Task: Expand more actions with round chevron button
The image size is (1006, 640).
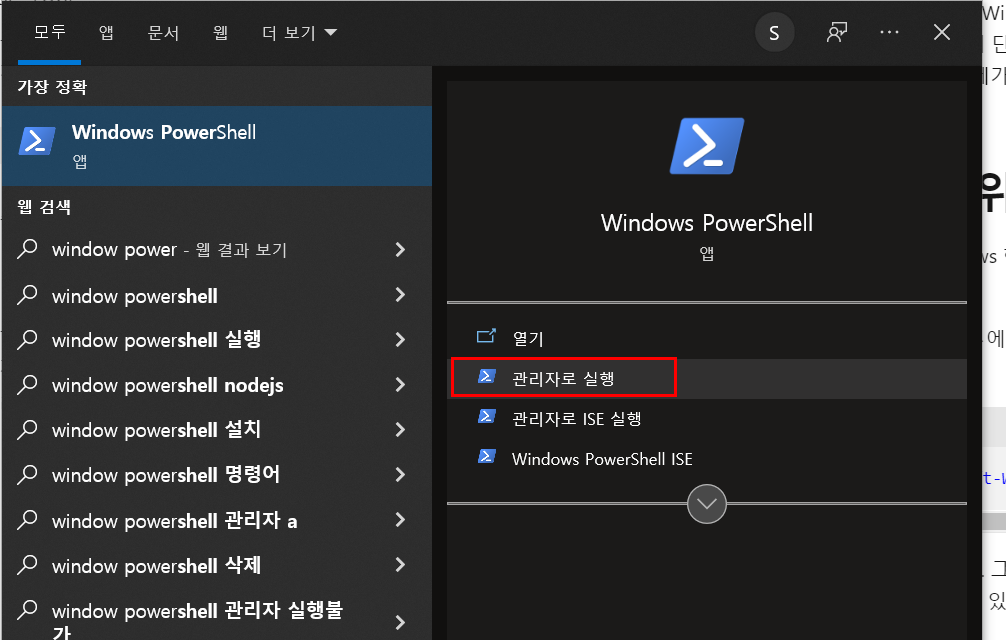Action: click(x=706, y=504)
